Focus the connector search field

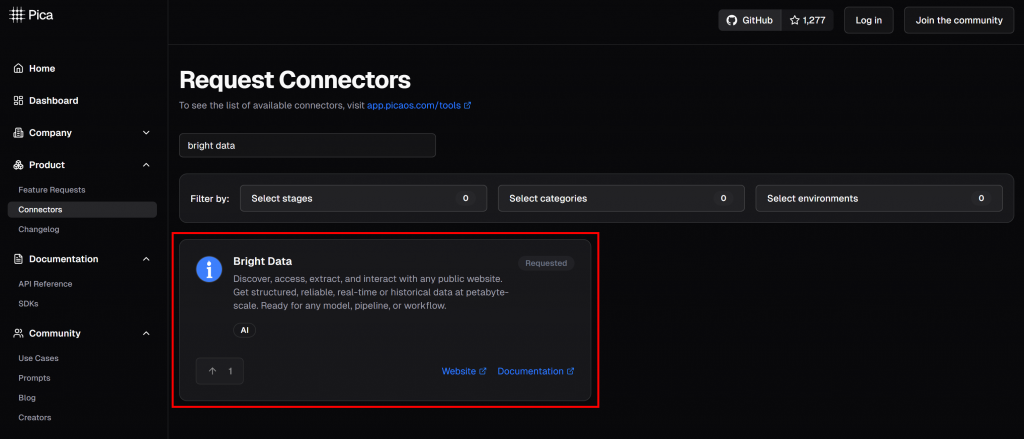[x=307, y=145]
